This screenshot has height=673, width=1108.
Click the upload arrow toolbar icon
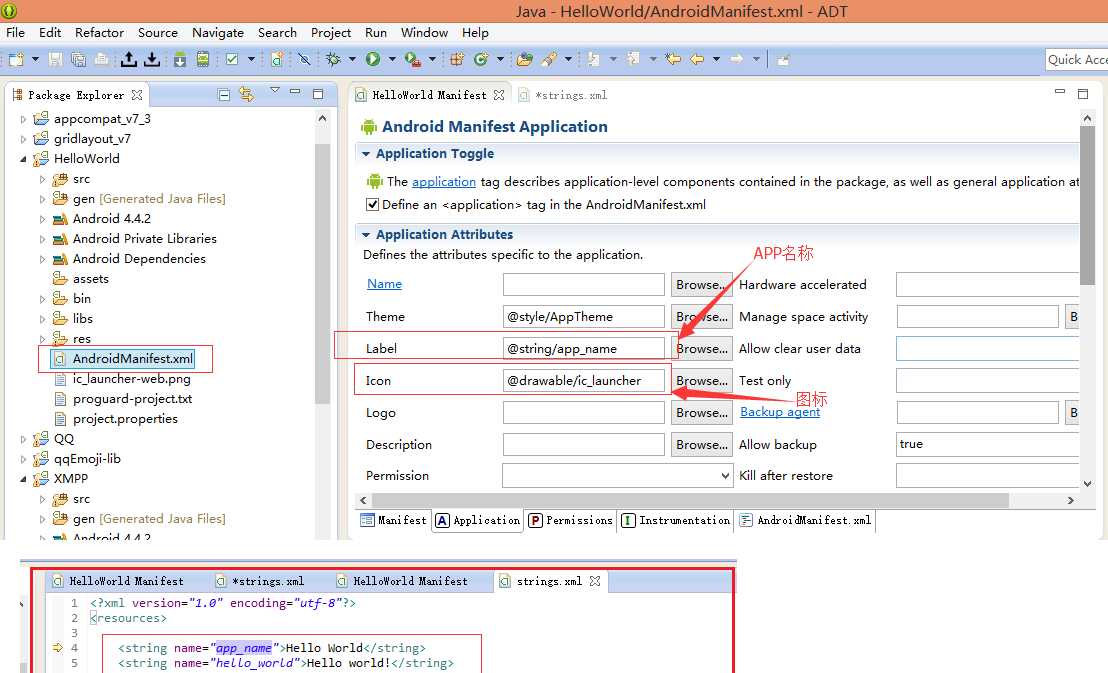[129, 59]
